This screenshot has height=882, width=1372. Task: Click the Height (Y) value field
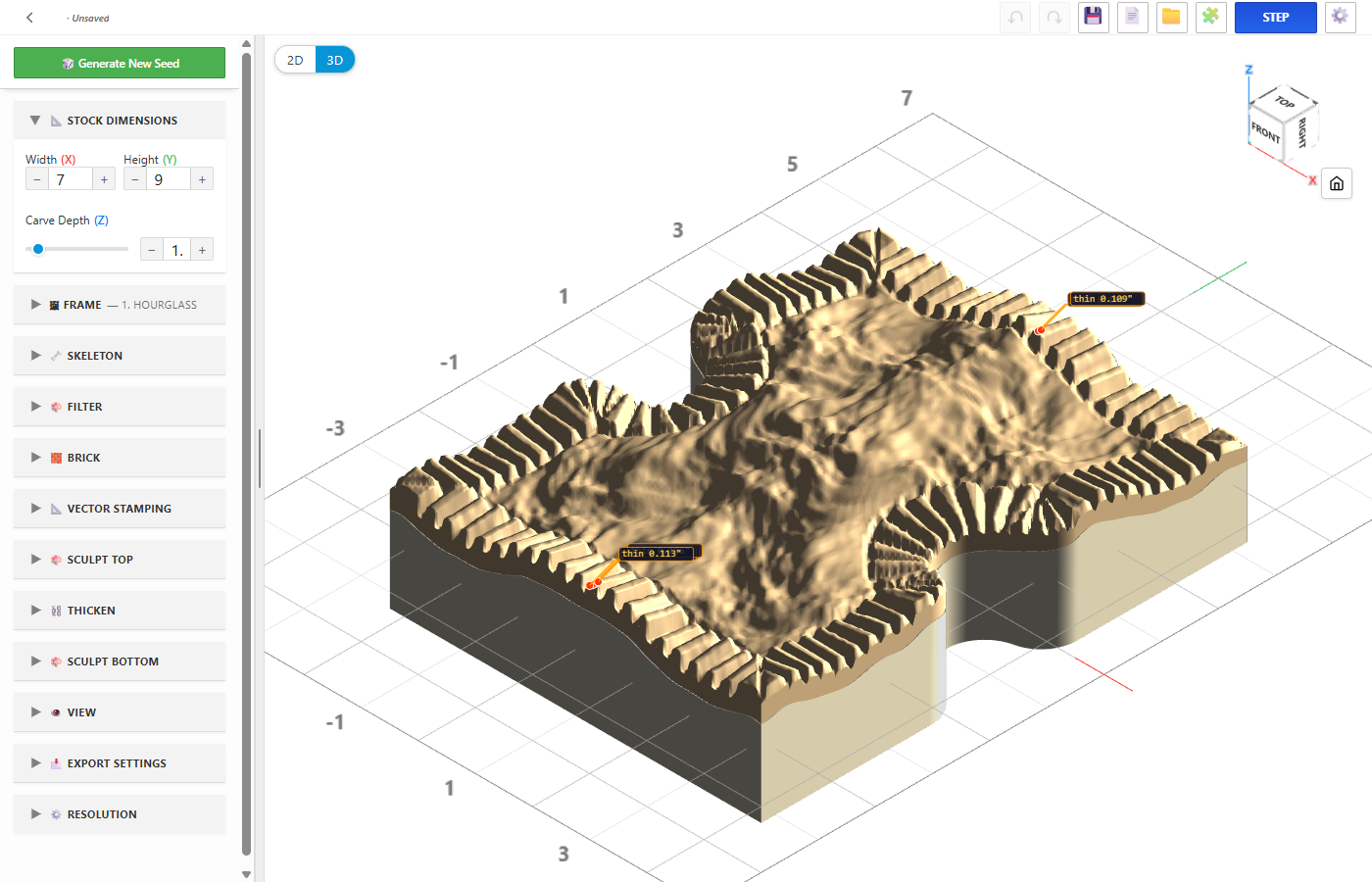pyautogui.click(x=169, y=179)
